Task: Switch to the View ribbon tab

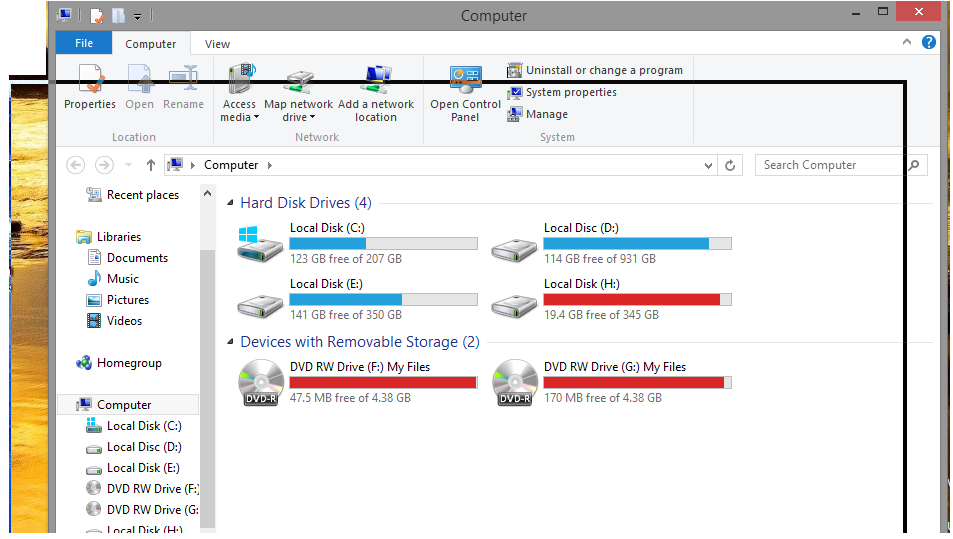Action: click(x=217, y=44)
